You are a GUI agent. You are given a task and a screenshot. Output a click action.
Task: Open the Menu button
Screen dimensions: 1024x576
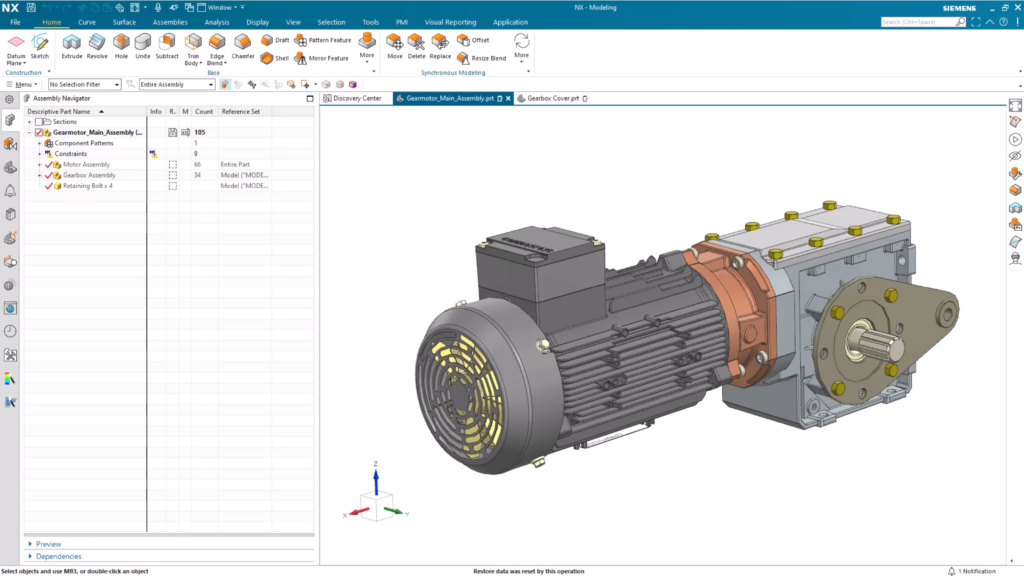pyautogui.click(x=22, y=84)
